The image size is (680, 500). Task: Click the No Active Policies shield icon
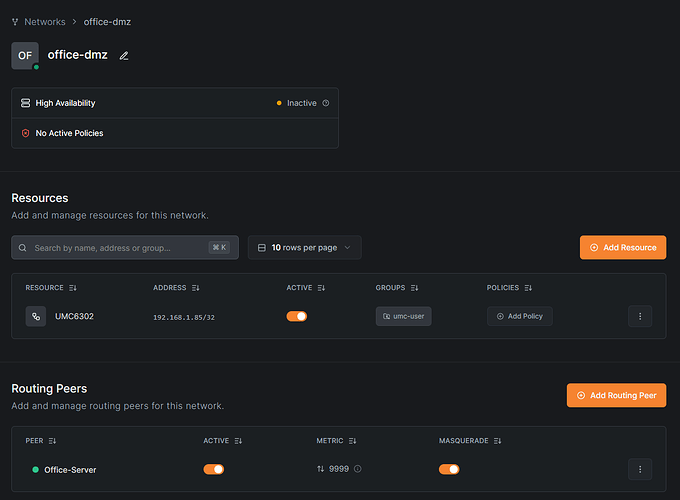[x=25, y=133]
